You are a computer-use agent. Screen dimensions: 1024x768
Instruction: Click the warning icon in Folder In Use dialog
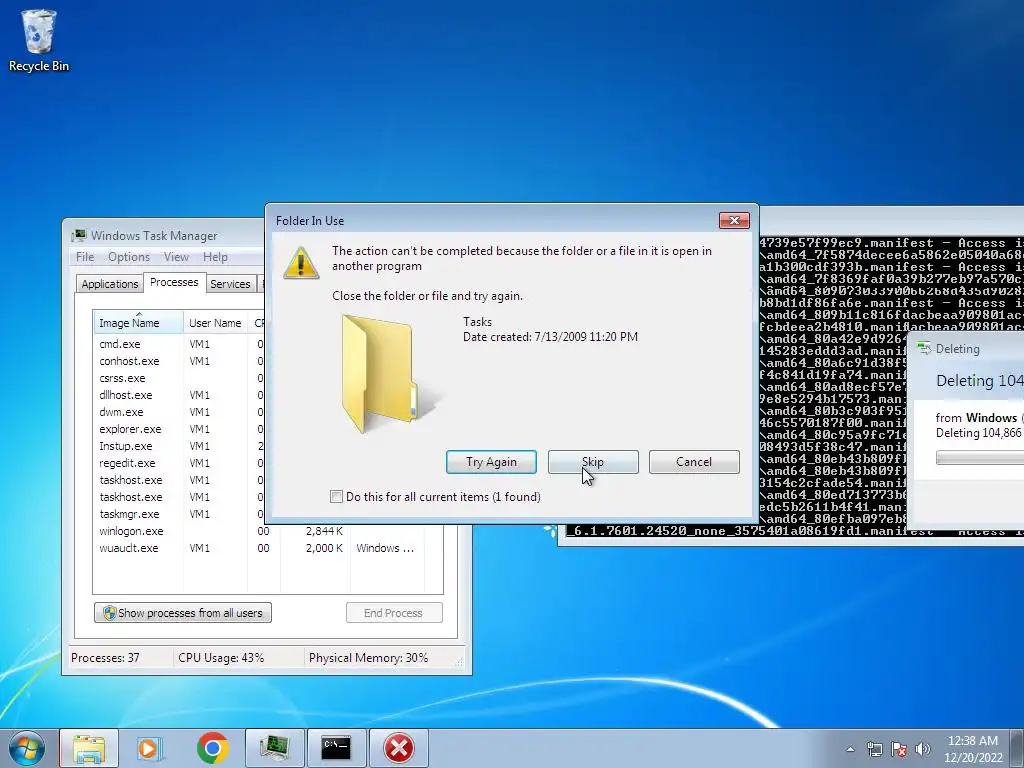pyautogui.click(x=300, y=263)
